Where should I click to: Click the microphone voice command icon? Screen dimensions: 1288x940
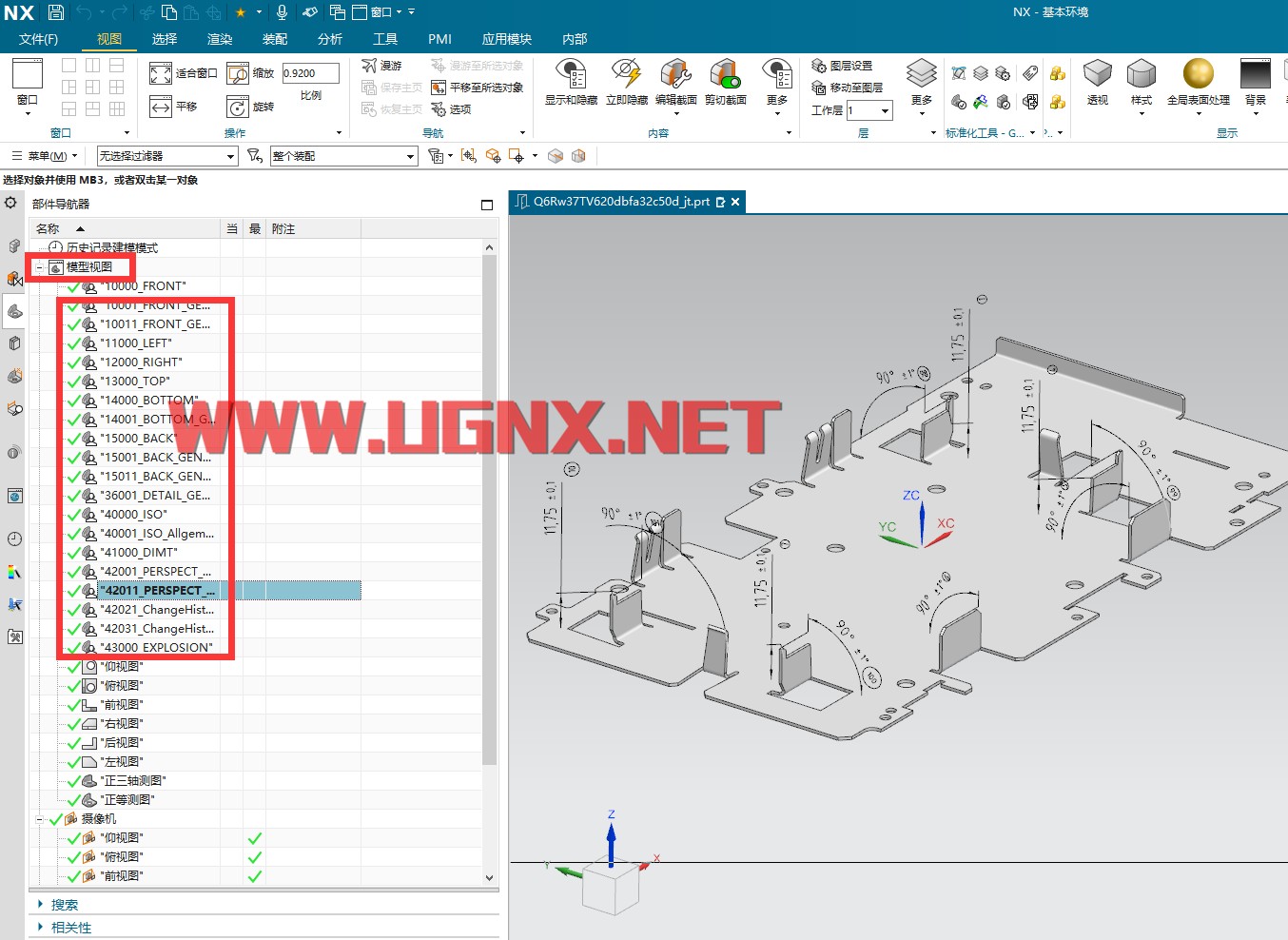click(282, 12)
